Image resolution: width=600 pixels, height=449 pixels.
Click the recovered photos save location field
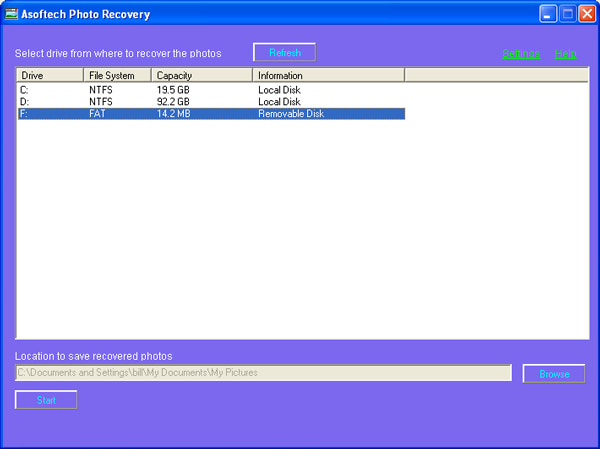[x=263, y=373]
